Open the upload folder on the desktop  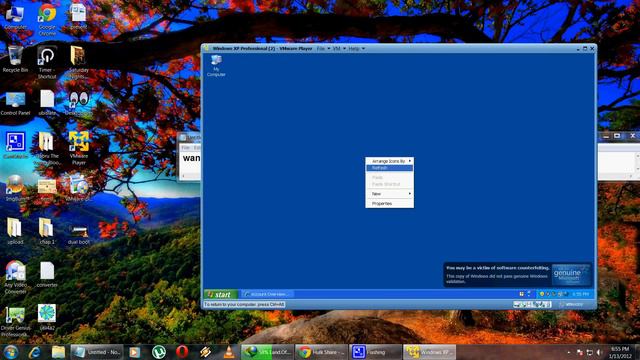[x=15, y=231]
